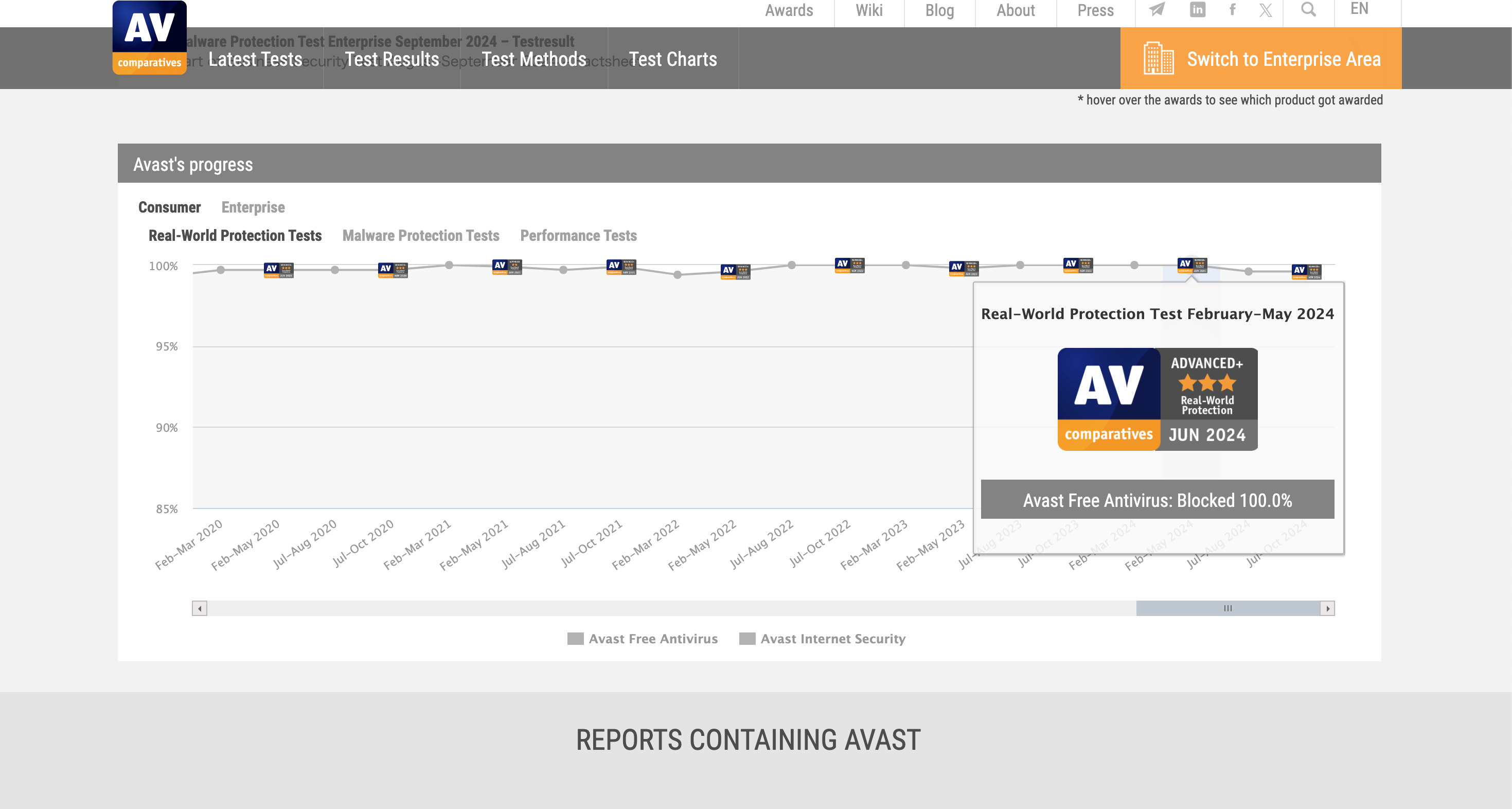Click the gray swatch beside Avast Internet Security
The width and height of the screenshot is (1512, 809).
(747, 639)
